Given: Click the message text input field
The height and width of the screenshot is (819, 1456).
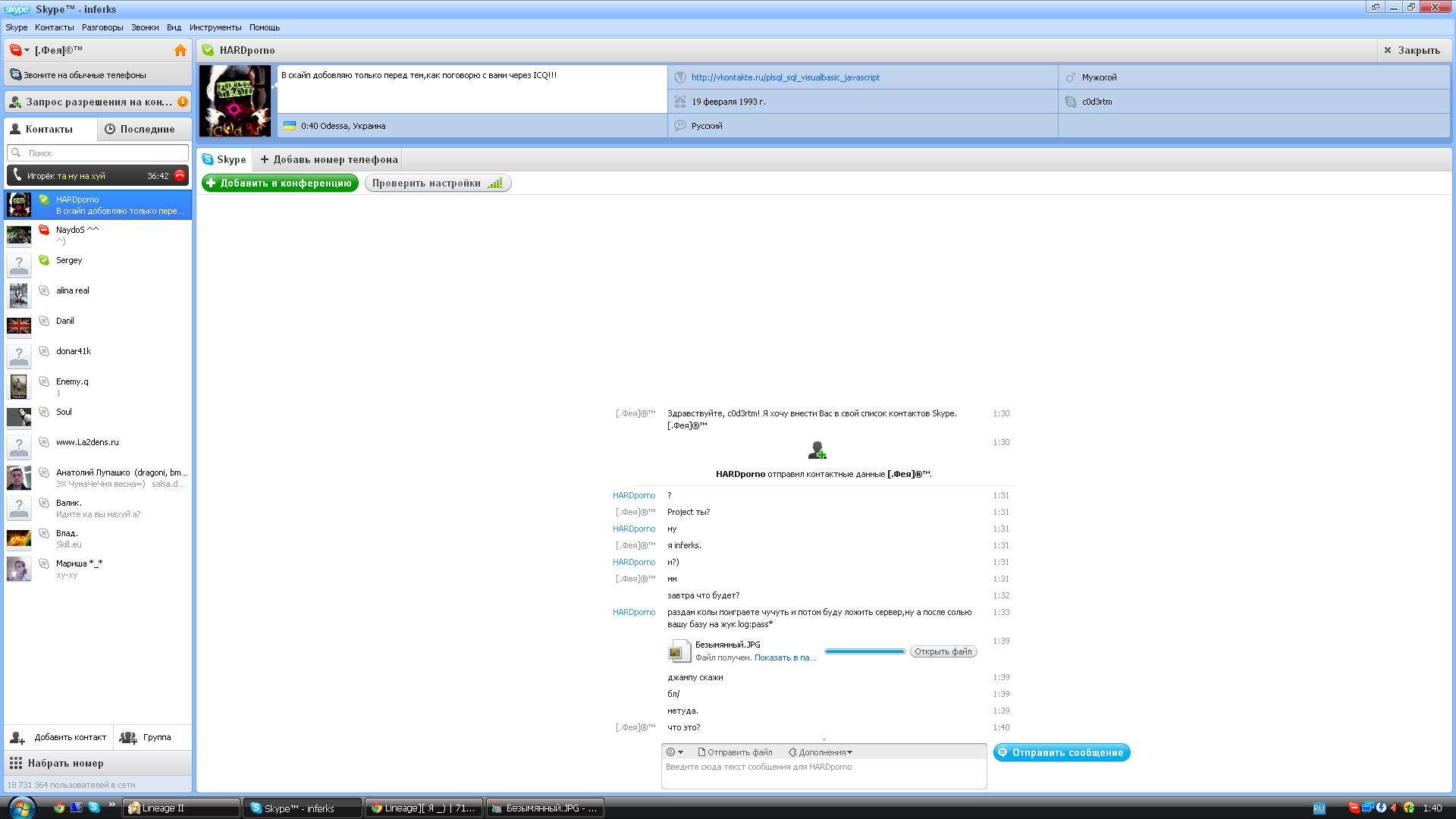Looking at the screenshot, I should click(x=823, y=773).
